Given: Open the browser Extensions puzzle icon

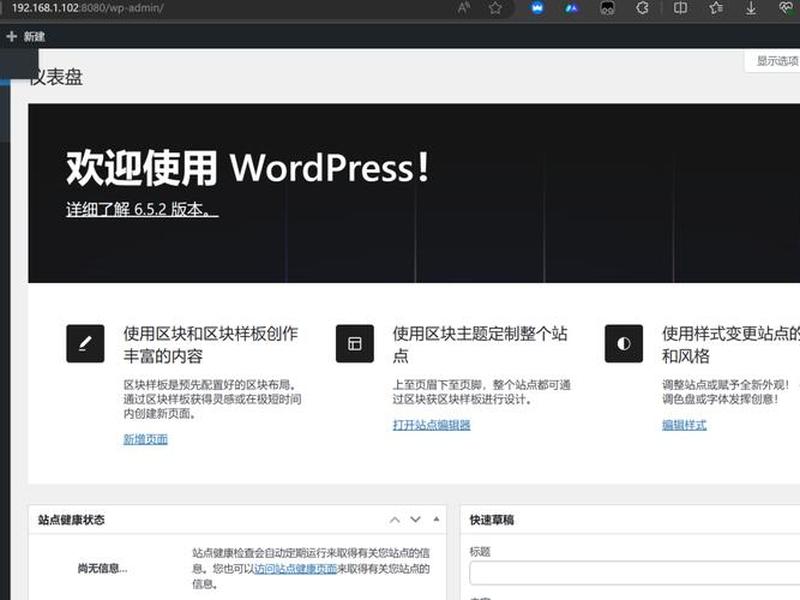Looking at the screenshot, I should pos(643,8).
